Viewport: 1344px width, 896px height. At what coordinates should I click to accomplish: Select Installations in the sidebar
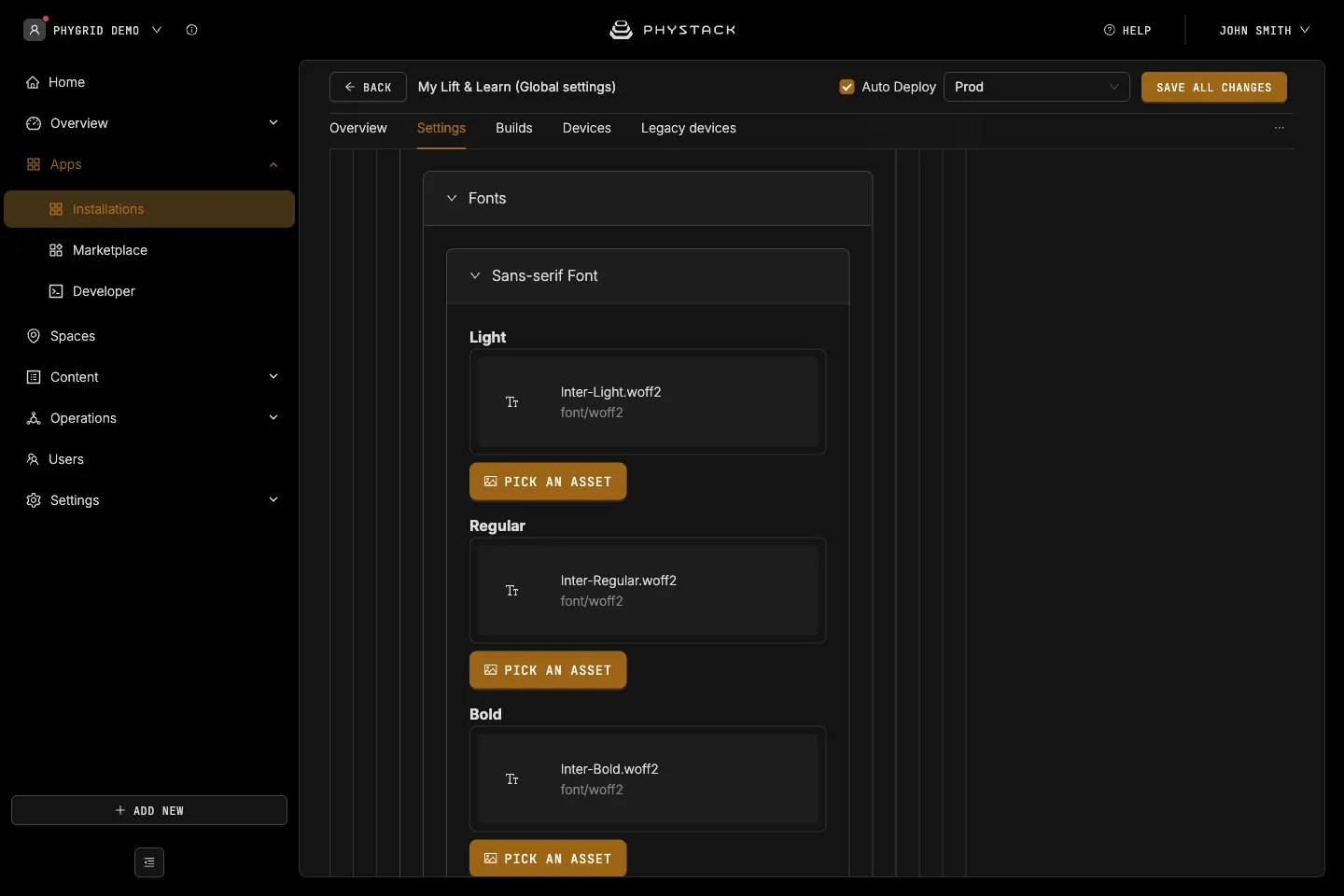(x=149, y=209)
